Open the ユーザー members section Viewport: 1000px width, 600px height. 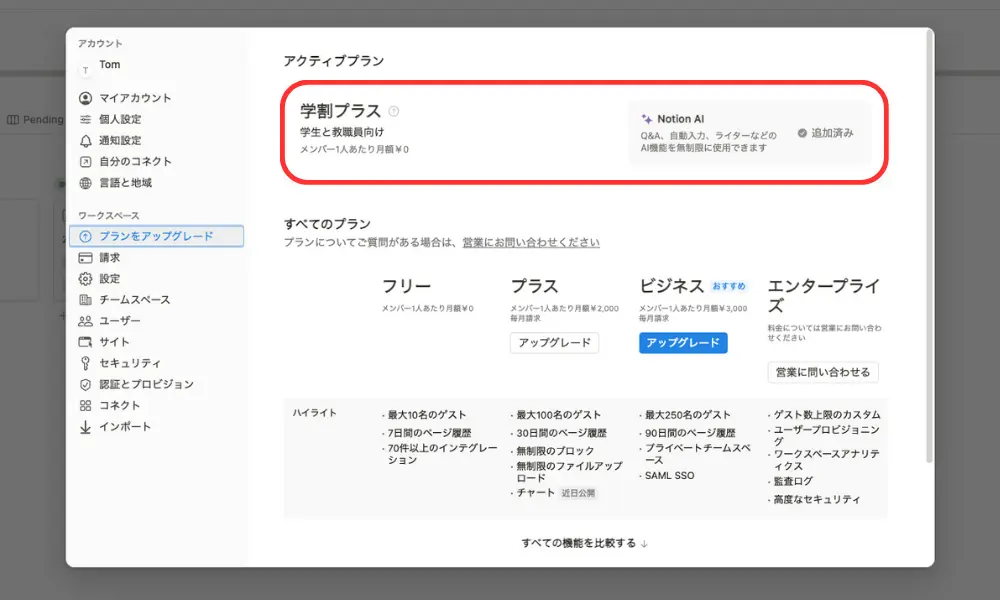click(x=156, y=321)
